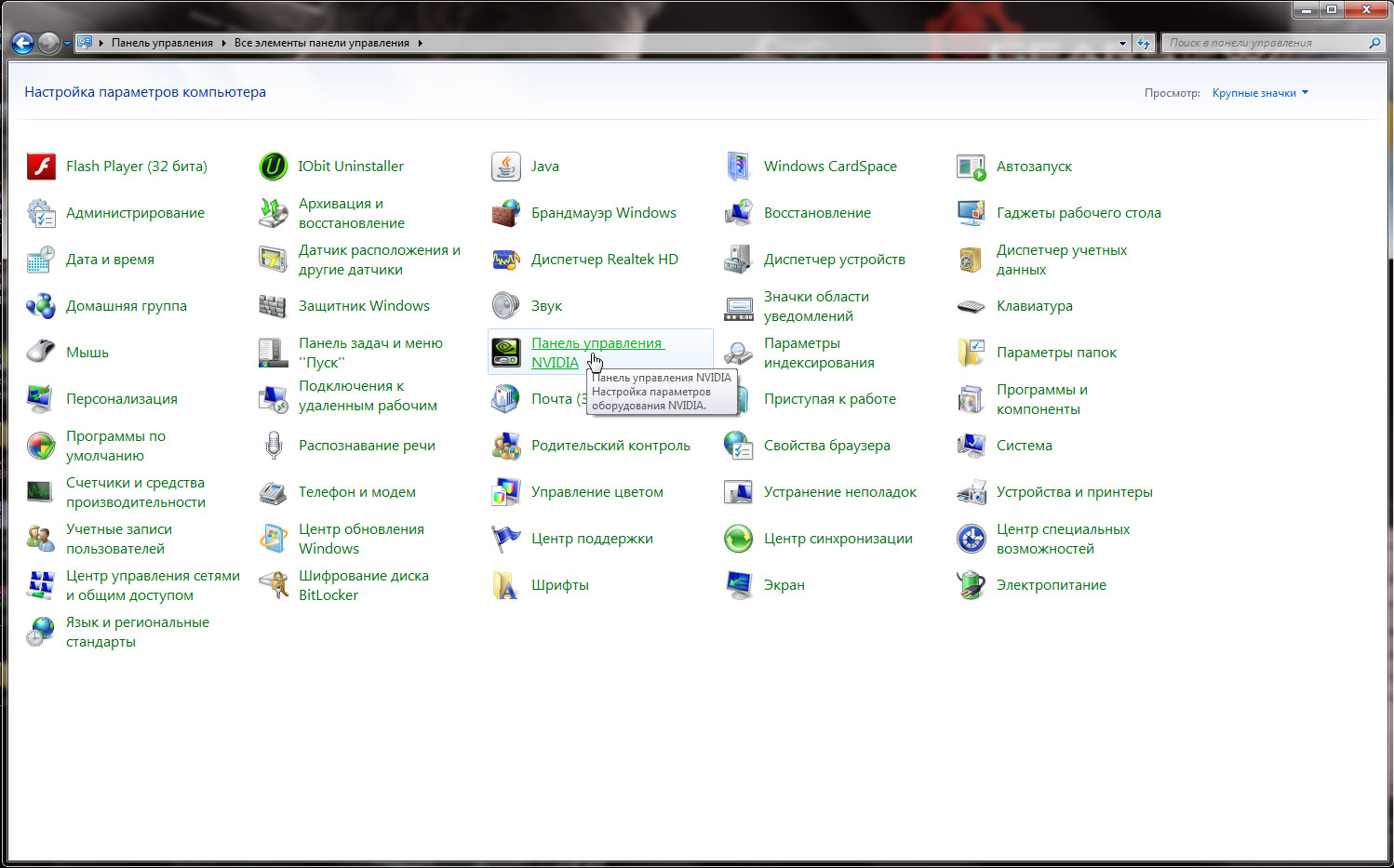1394x868 pixels.
Task: Open the power options battery icon
Action: tap(972, 585)
